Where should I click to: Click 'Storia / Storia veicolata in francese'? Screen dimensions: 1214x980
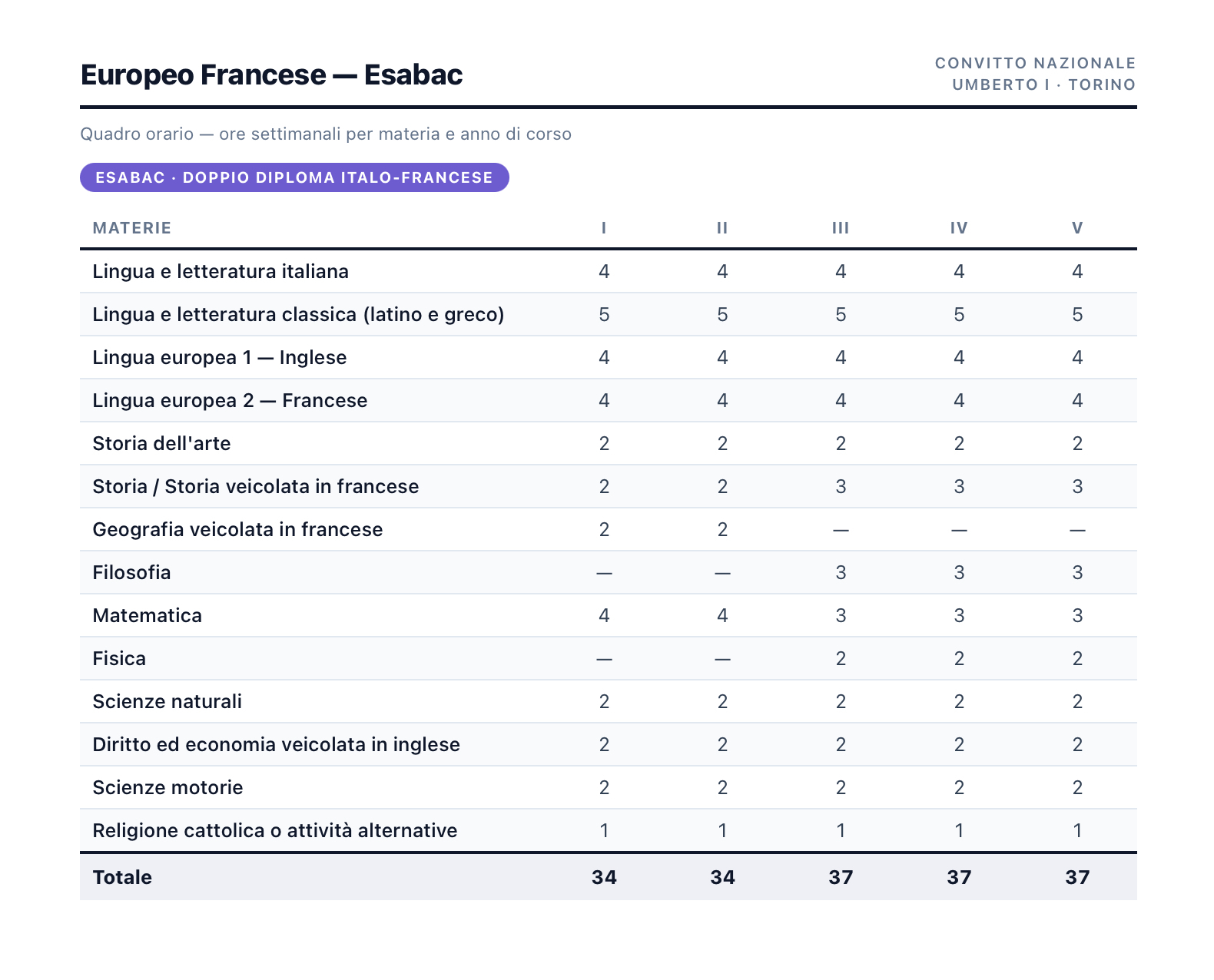[256, 486]
